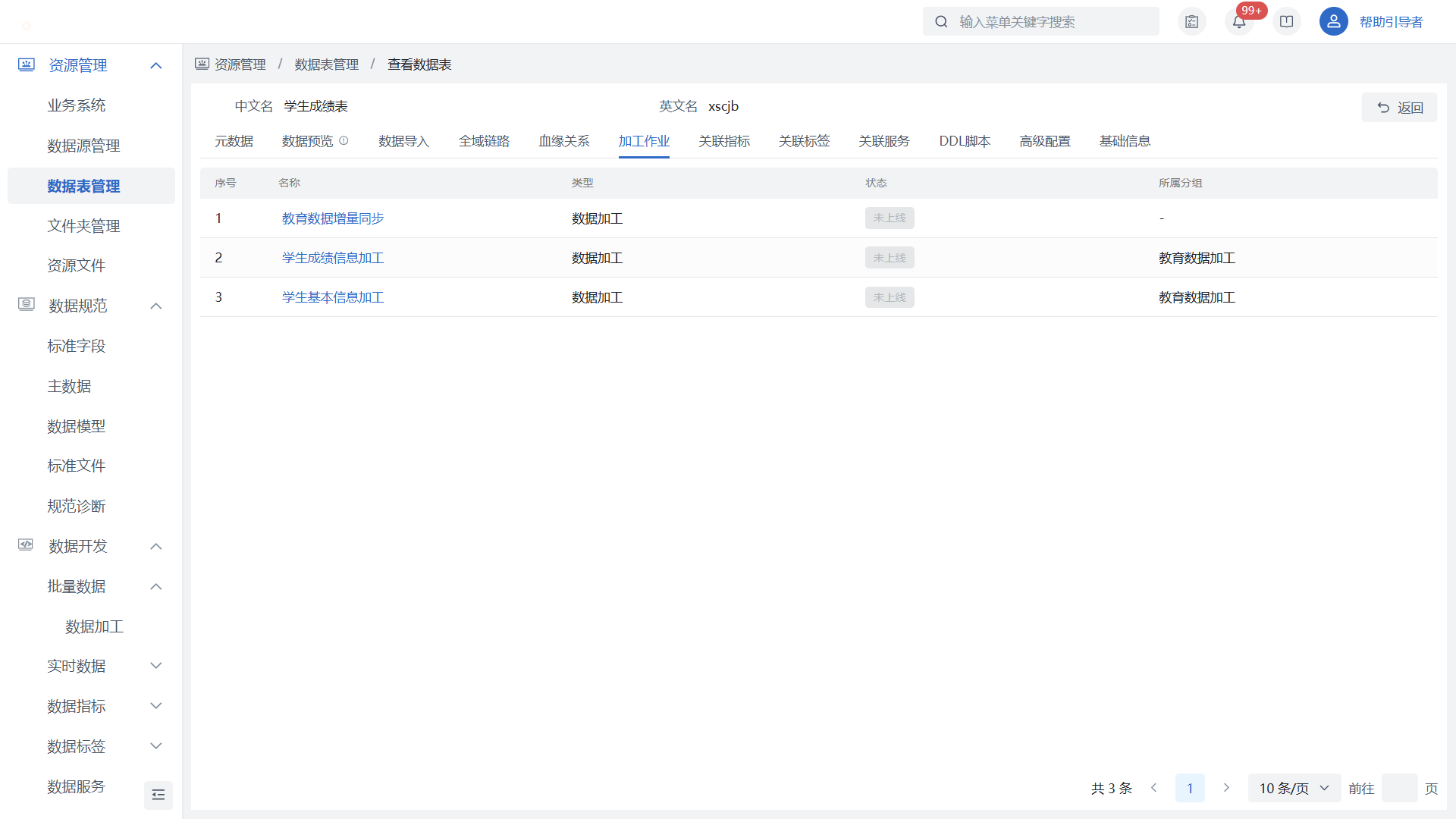Open the 元数据 tab
Screen dimensions: 1456x819
pyautogui.click(x=234, y=141)
